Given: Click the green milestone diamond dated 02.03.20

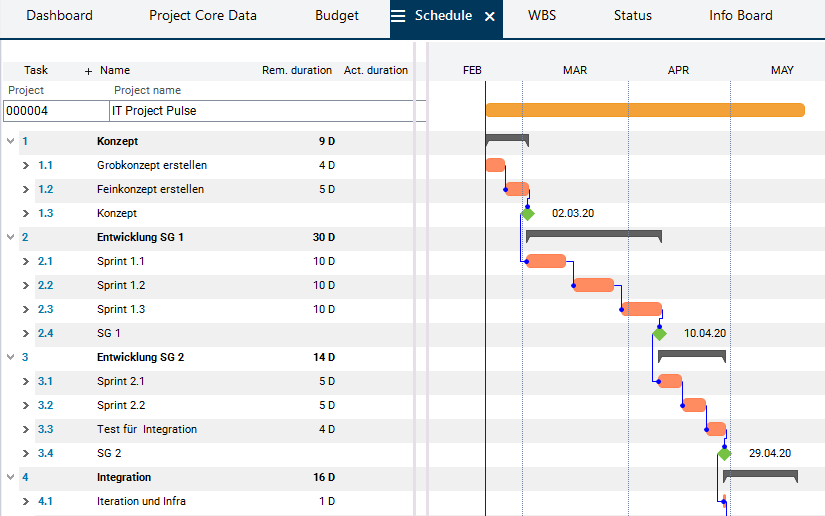Looking at the screenshot, I should [528, 213].
